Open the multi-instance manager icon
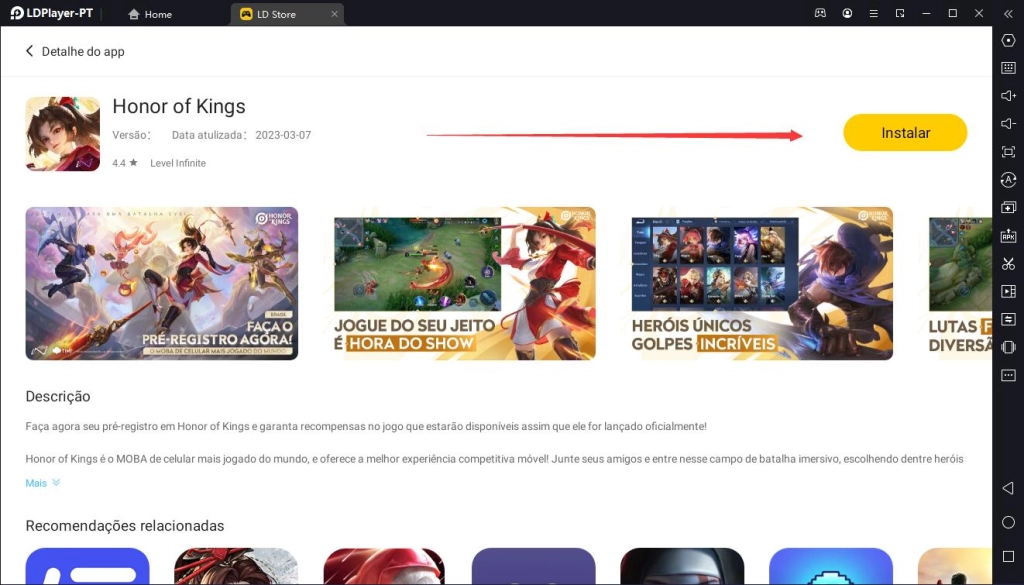This screenshot has height=585, width=1024. [1008, 207]
